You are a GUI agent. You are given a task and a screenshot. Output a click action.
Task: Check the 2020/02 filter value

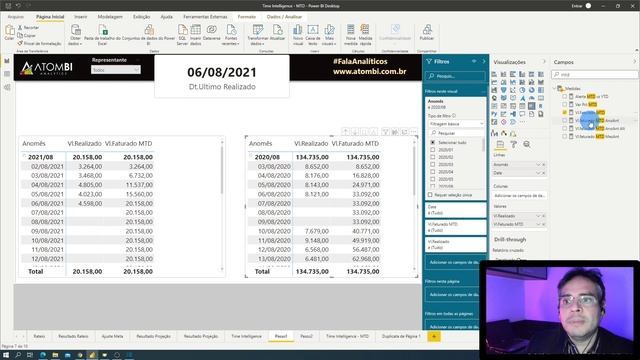click(x=433, y=157)
